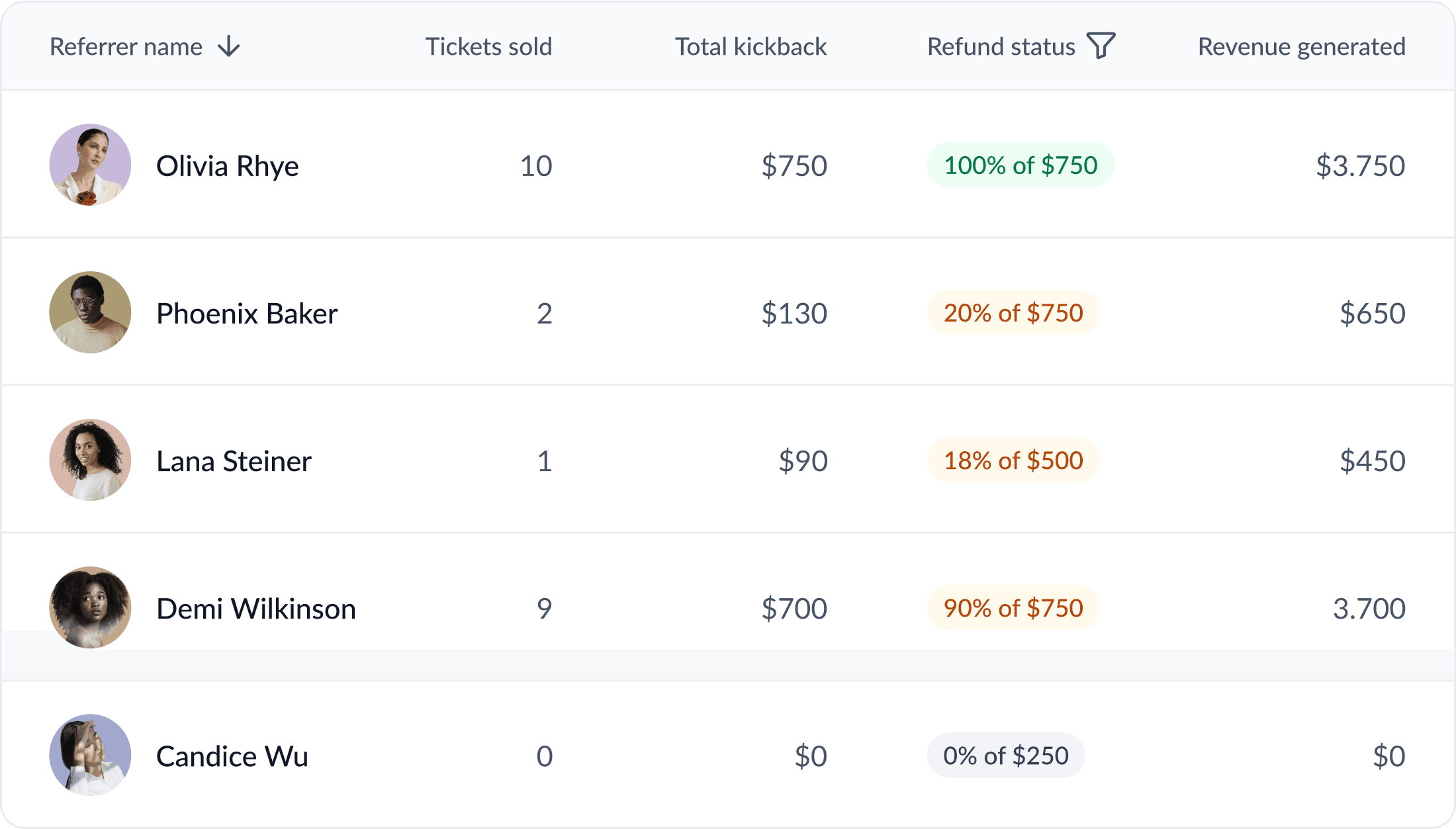This screenshot has height=829, width=1456.
Task: Click Candice Wu's avatar image
Action: point(90,755)
